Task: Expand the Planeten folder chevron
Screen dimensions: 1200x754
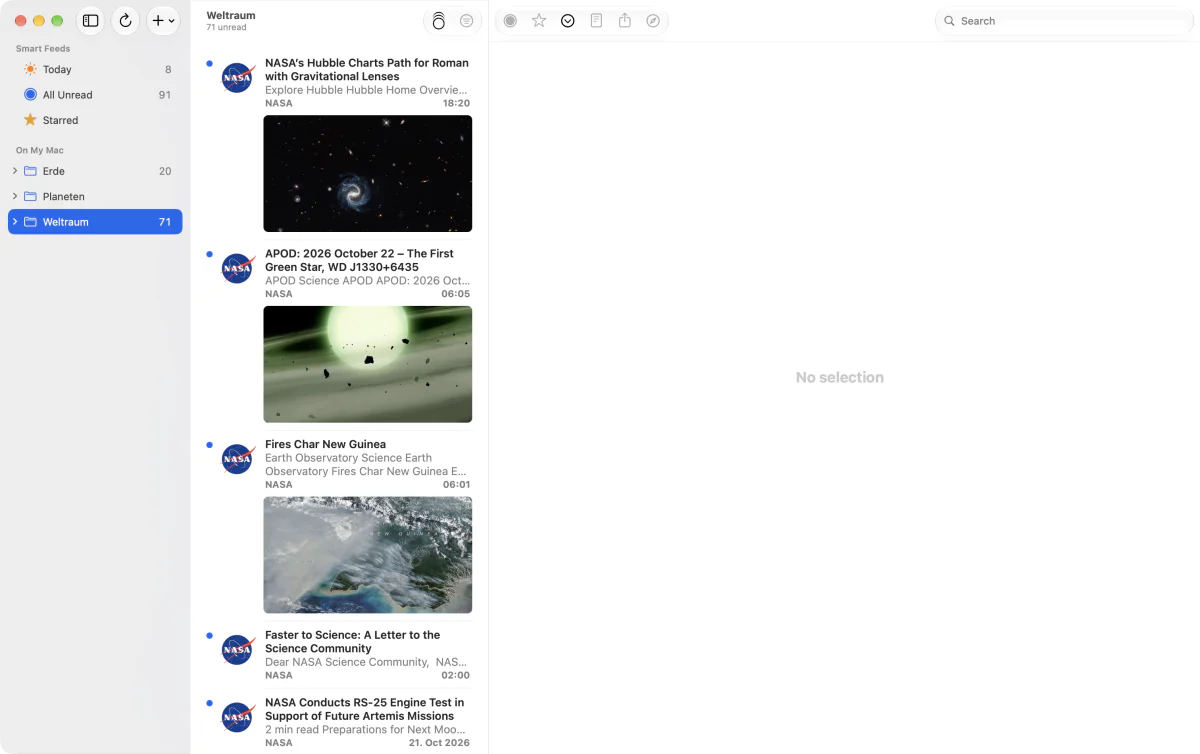Action: point(15,196)
